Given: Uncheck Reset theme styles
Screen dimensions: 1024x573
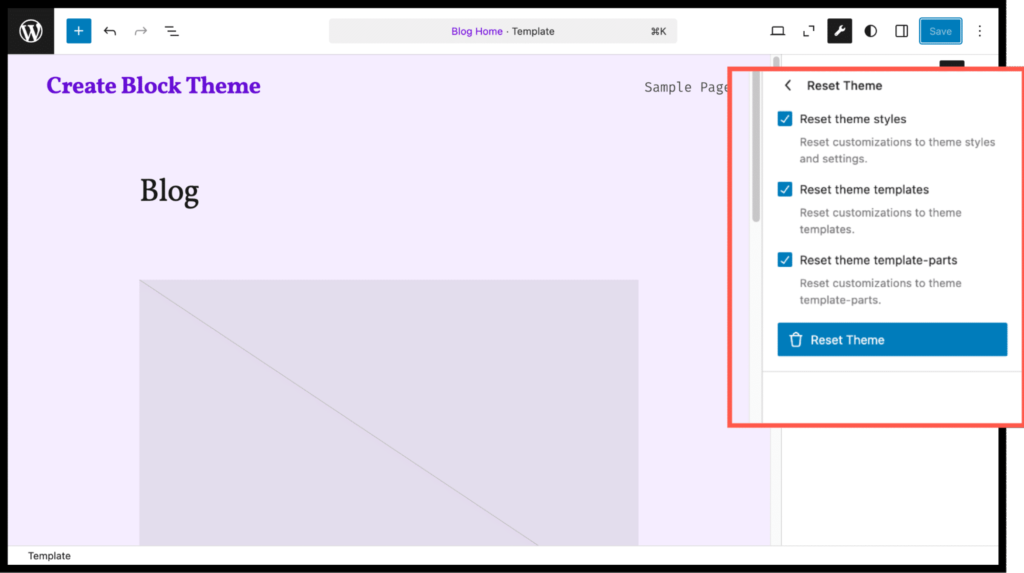Looking at the screenshot, I should [785, 119].
